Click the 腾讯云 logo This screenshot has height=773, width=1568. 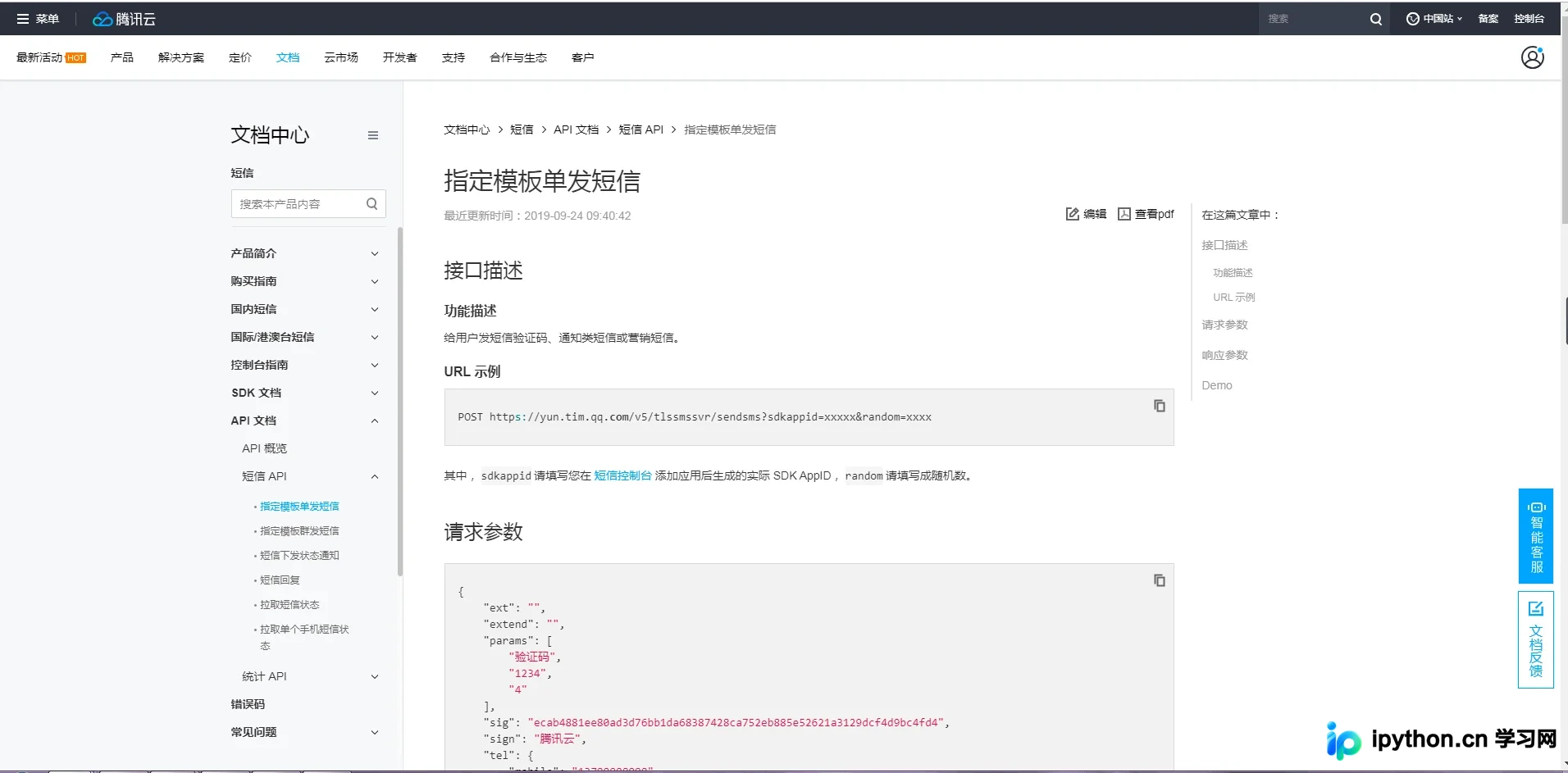point(124,19)
